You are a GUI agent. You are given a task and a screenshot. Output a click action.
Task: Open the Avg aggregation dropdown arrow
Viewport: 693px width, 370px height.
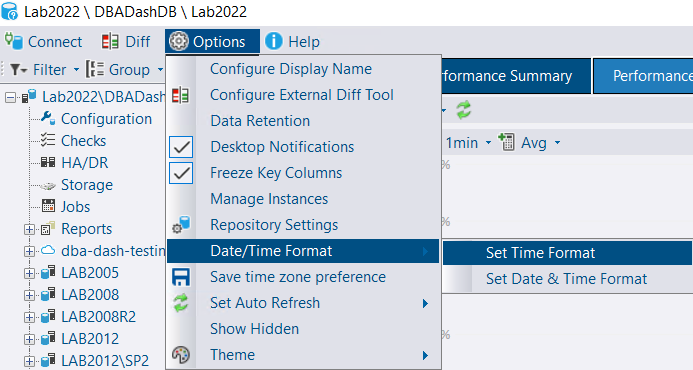557,143
